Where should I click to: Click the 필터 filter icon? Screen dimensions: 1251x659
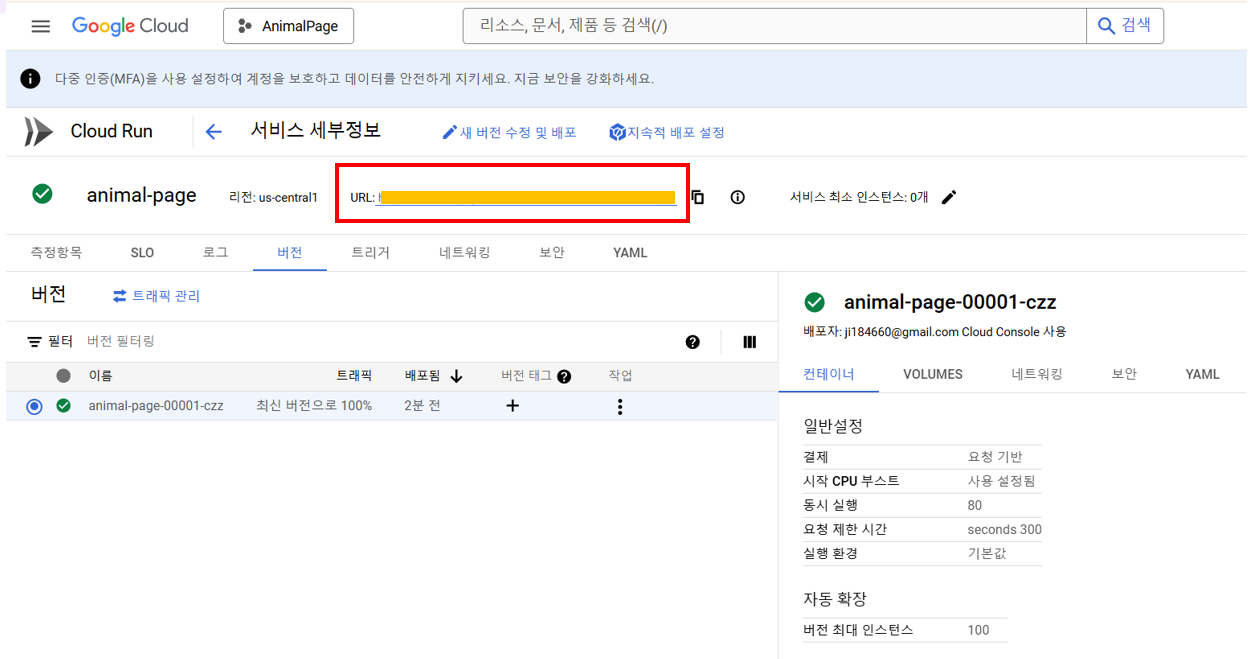[x=34, y=342]
